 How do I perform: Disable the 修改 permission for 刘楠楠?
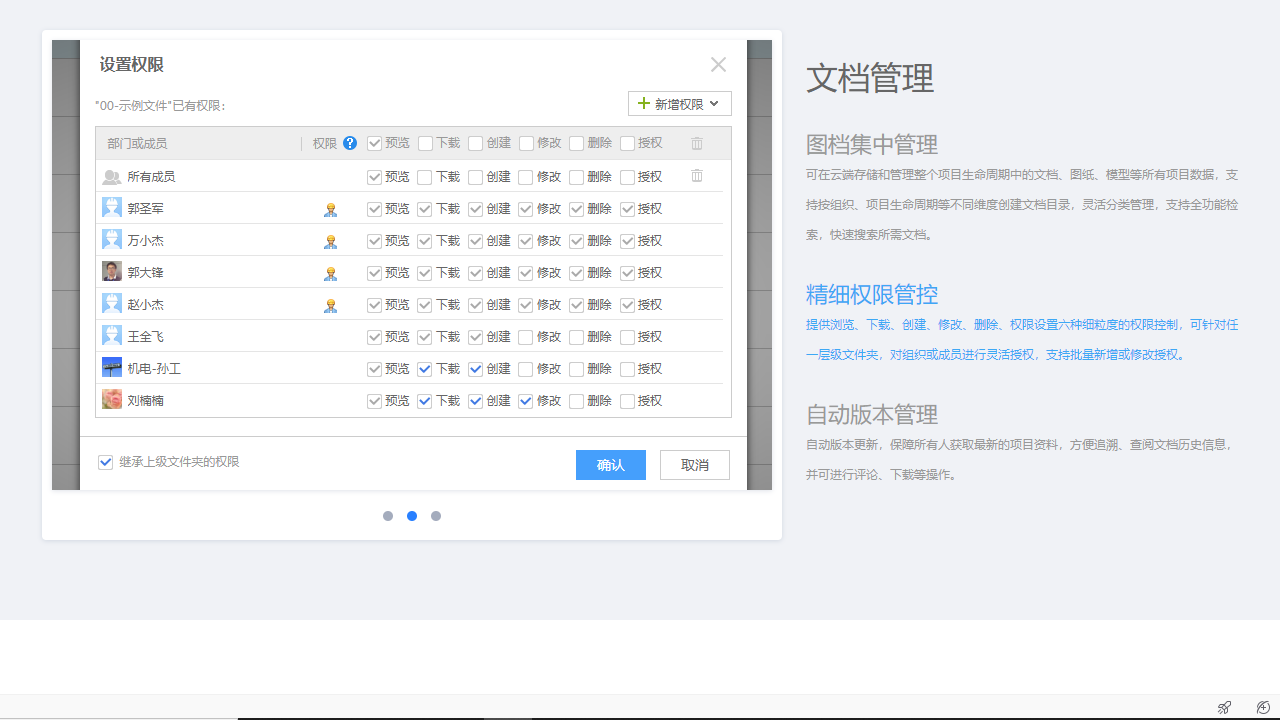pyautogui.click(x=525, y=401)
